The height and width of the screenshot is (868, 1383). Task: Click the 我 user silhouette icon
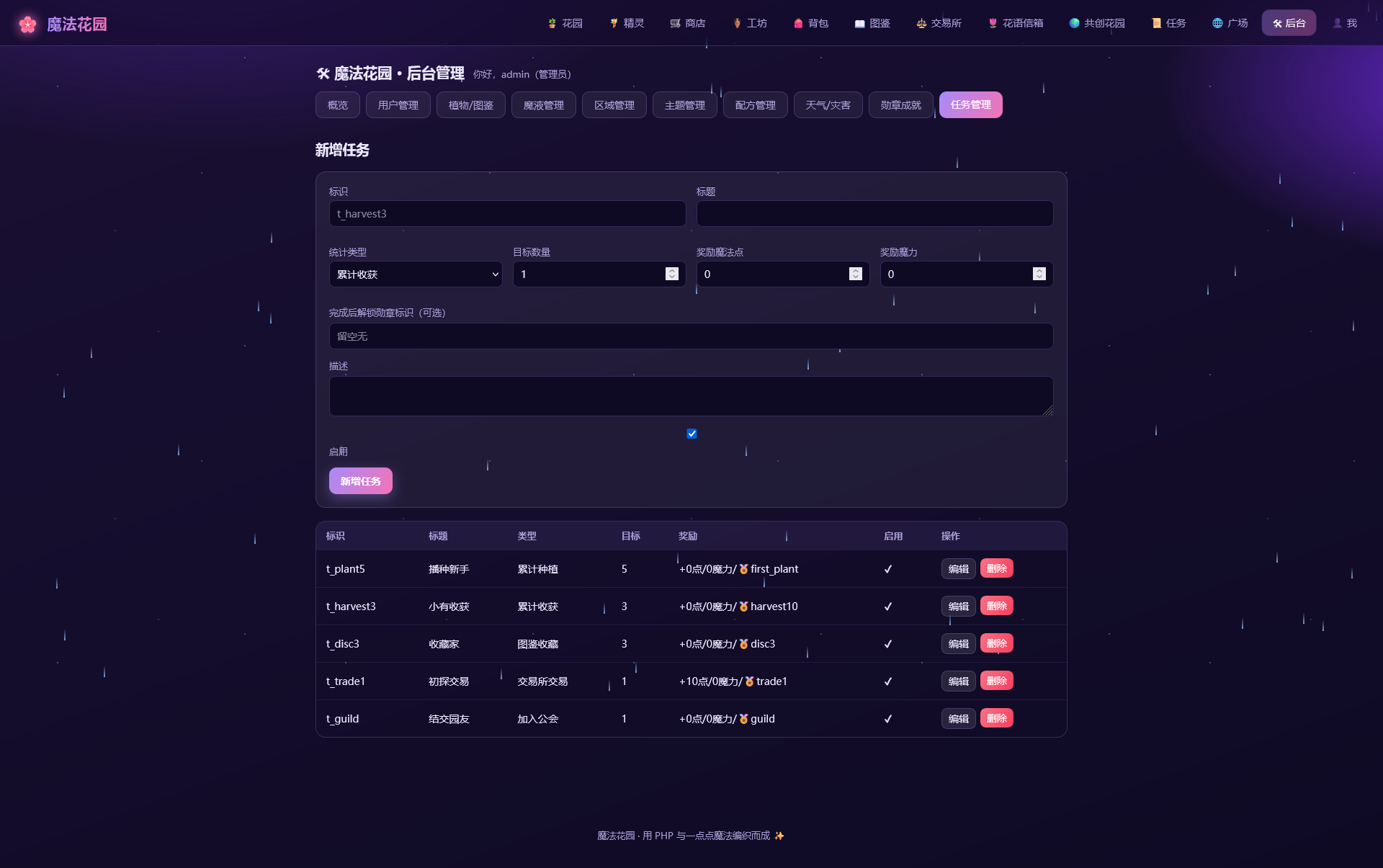click(1338, 24)
